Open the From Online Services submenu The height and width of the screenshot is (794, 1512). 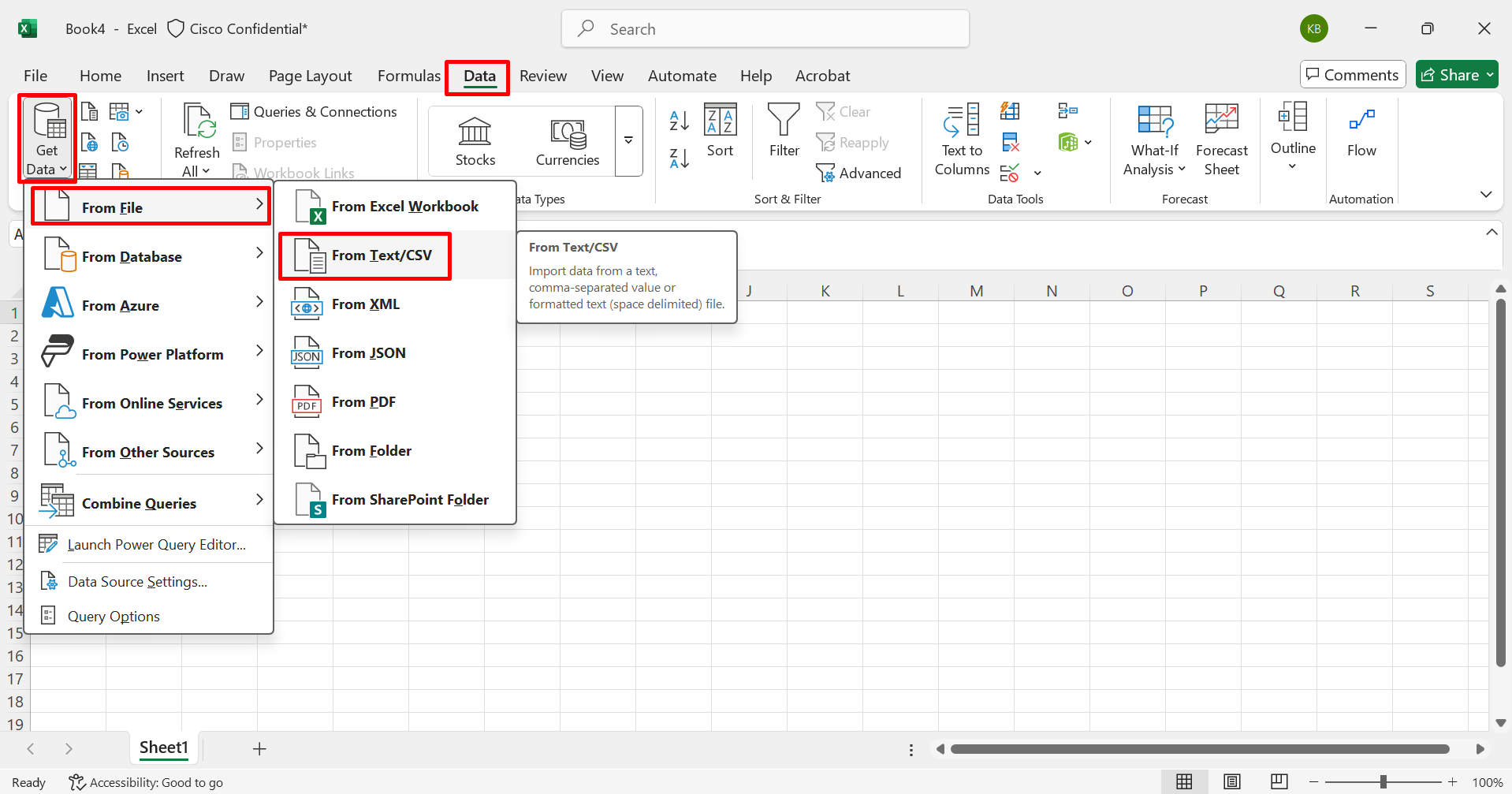pos(151,403)
